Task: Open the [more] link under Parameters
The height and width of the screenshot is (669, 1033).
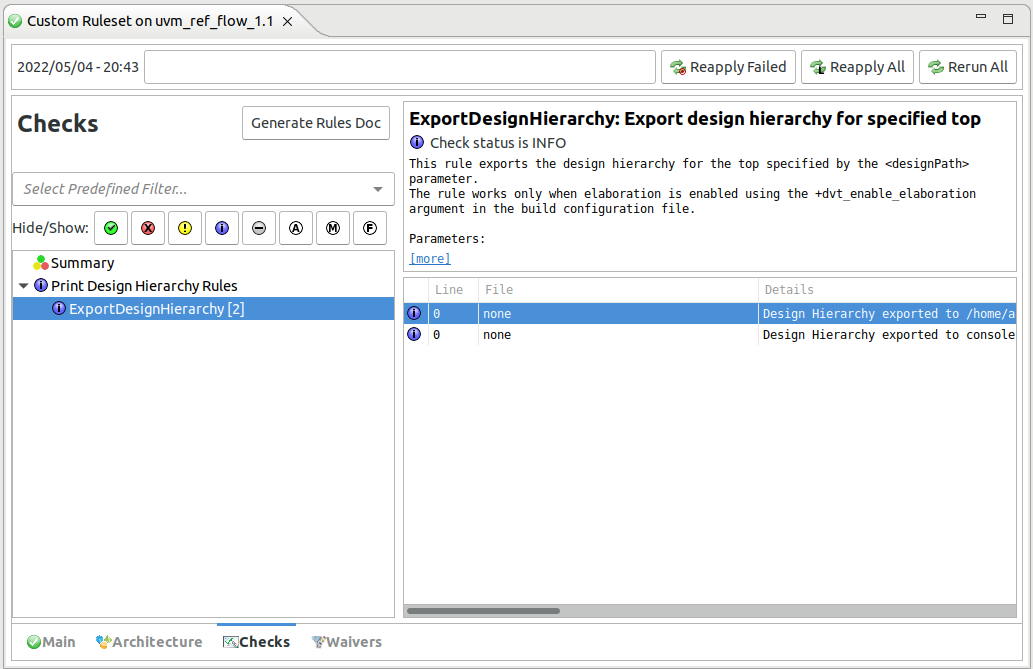Action: 429,258
